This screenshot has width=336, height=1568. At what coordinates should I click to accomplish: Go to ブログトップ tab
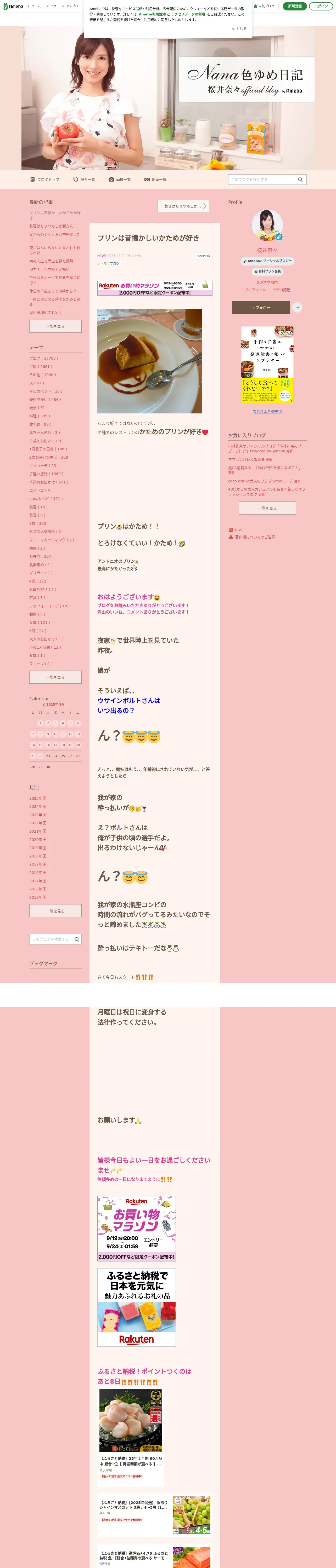pyautogui.click(x=45, y=180)
